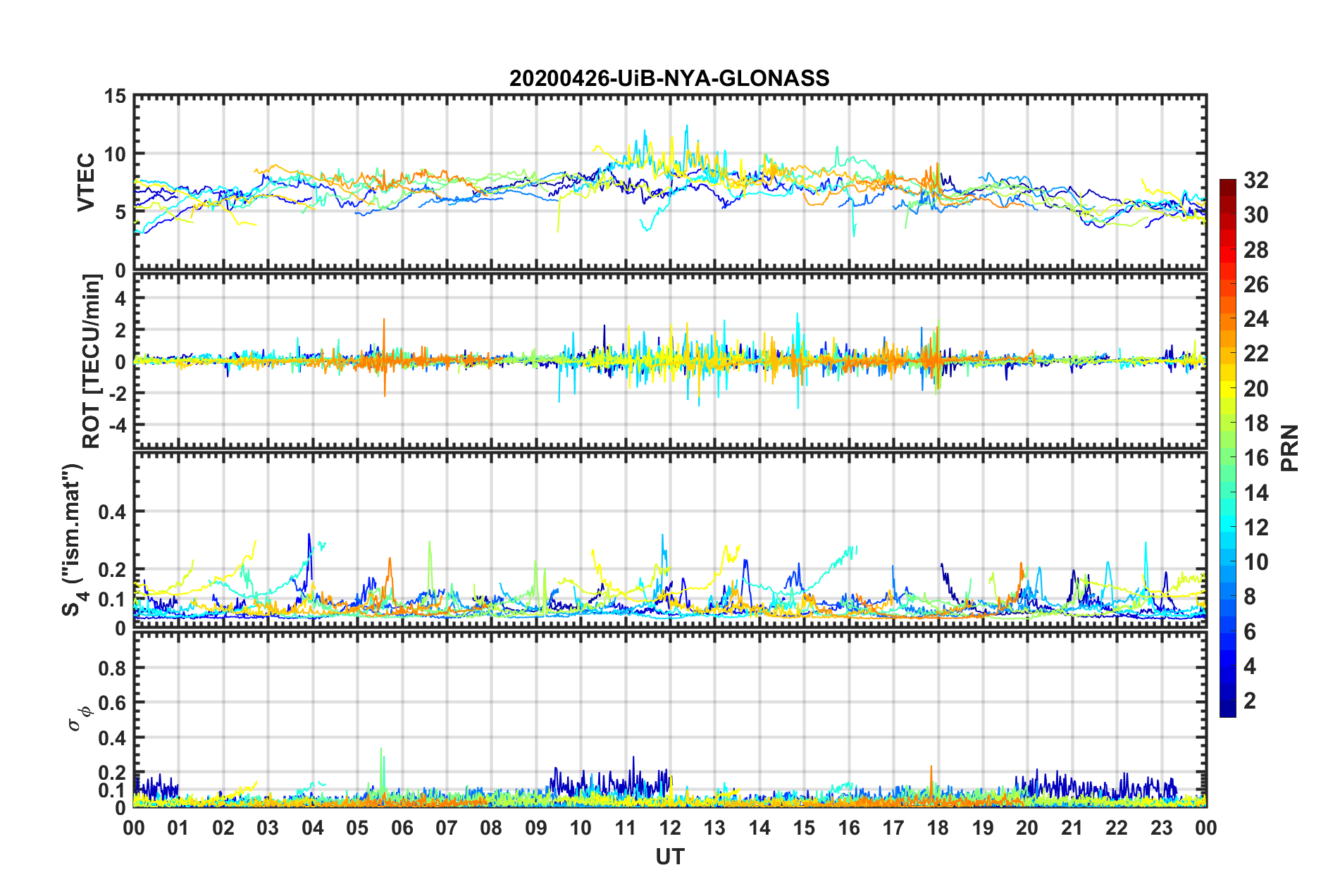Click x-axis hour label 11
This screenshot has width=1340, height=896.
(625, 828)
